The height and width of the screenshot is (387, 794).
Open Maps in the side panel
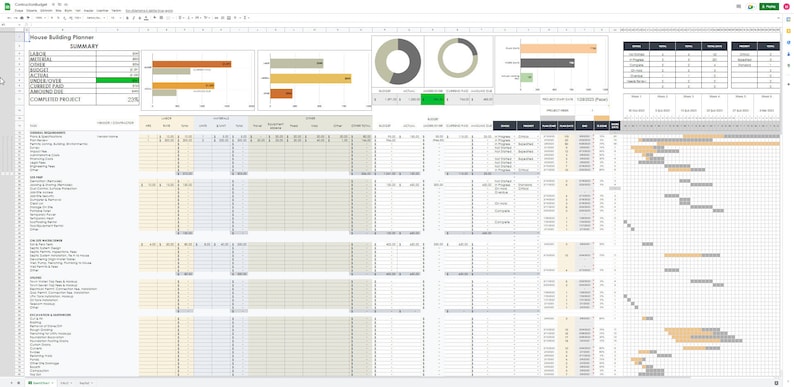click(788, 65)
